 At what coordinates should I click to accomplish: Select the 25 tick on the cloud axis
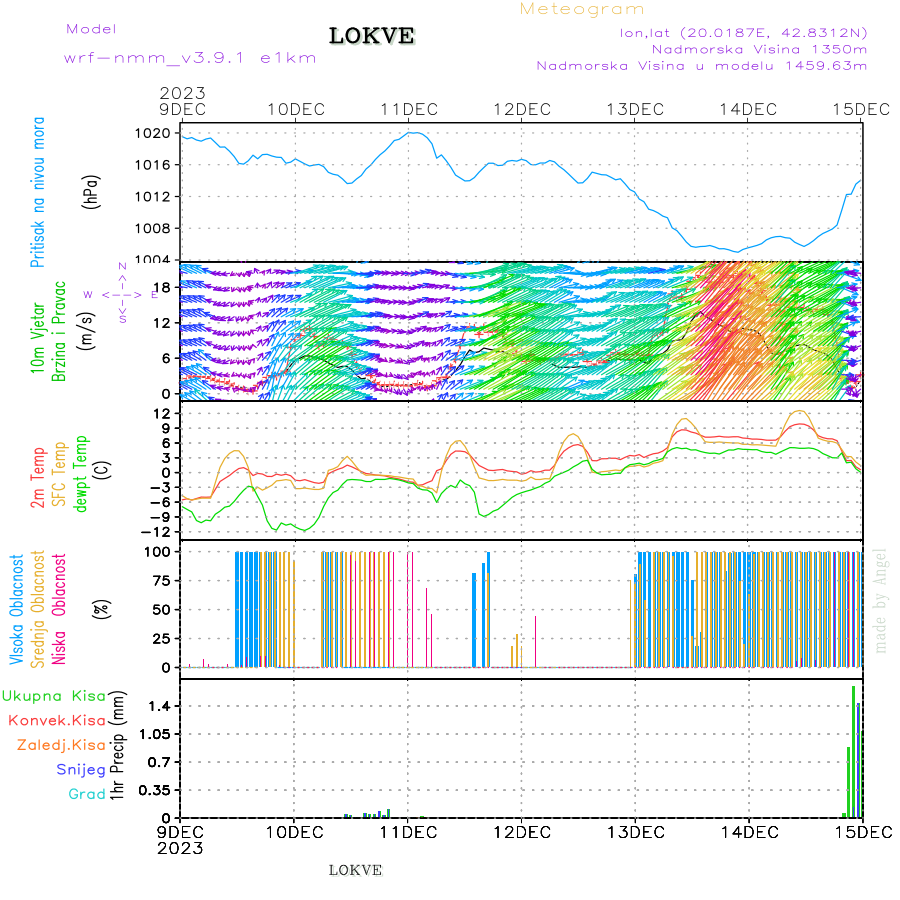(x=162, y=639)
